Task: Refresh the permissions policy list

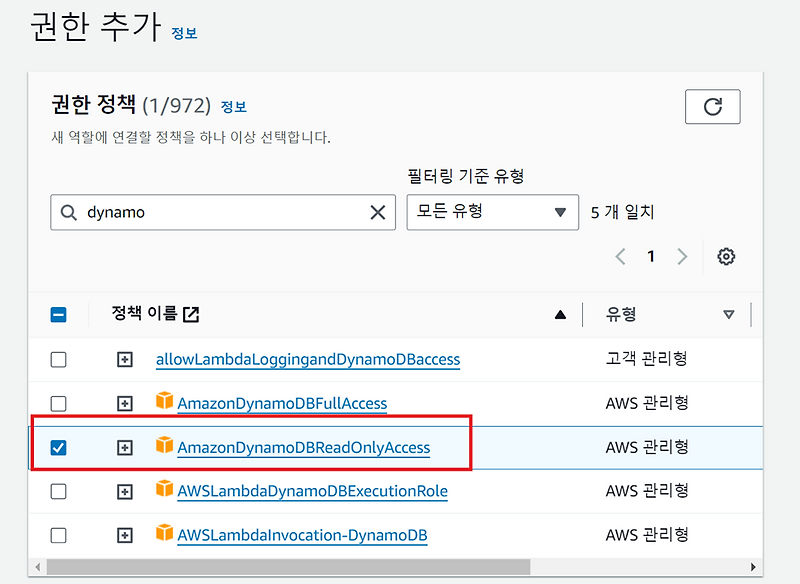Action: [x=712, y=107]
